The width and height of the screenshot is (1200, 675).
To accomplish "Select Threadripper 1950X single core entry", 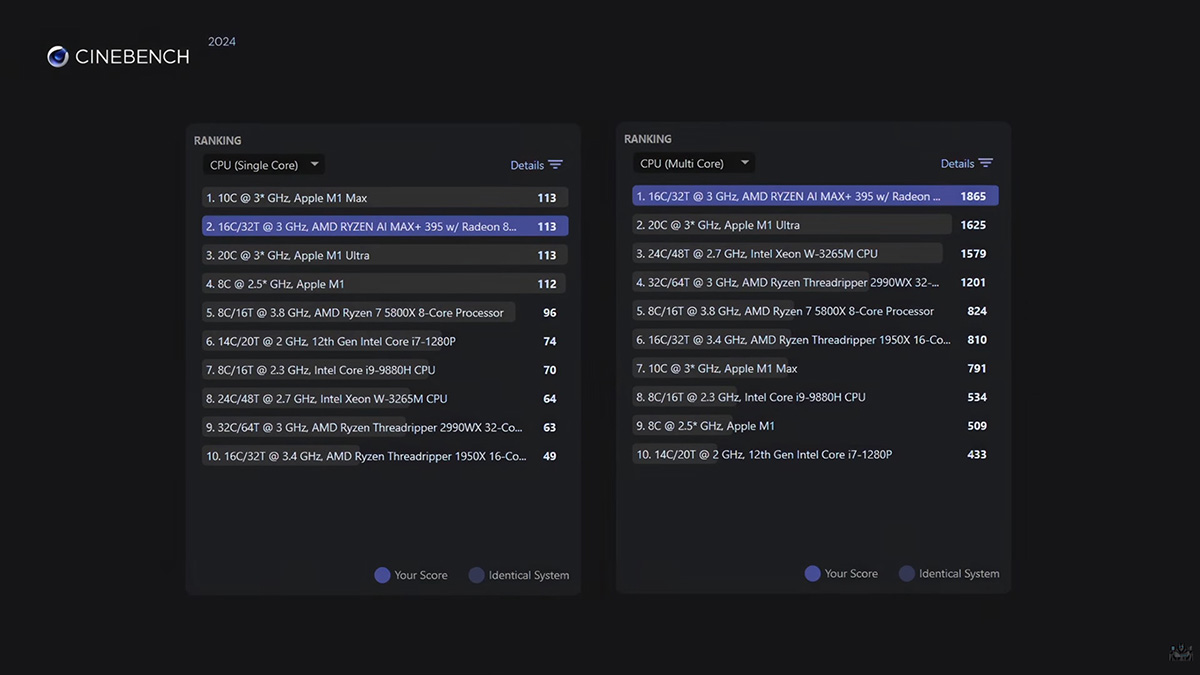I will click(385, 456).
